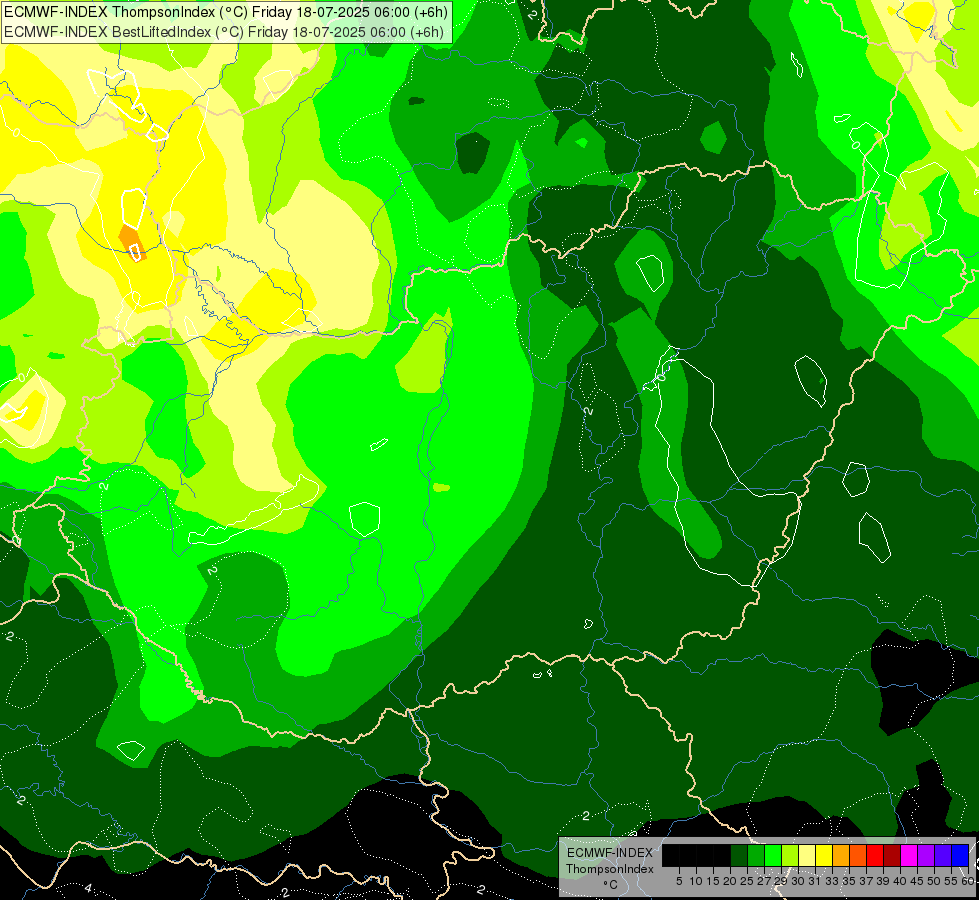
Task: Select the light orange 33–35 legend swatch
Action: pyautogui.click(x=841, y=855)
